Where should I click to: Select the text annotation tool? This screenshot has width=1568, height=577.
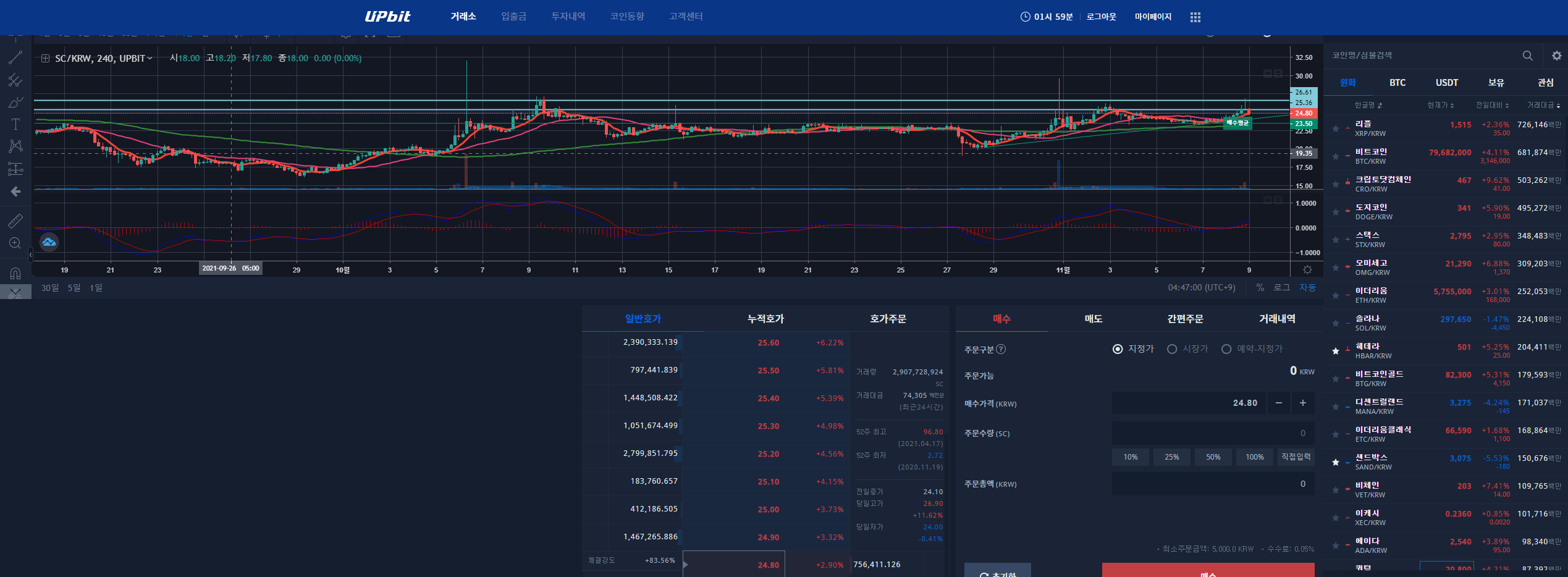[x=15, y=124]
